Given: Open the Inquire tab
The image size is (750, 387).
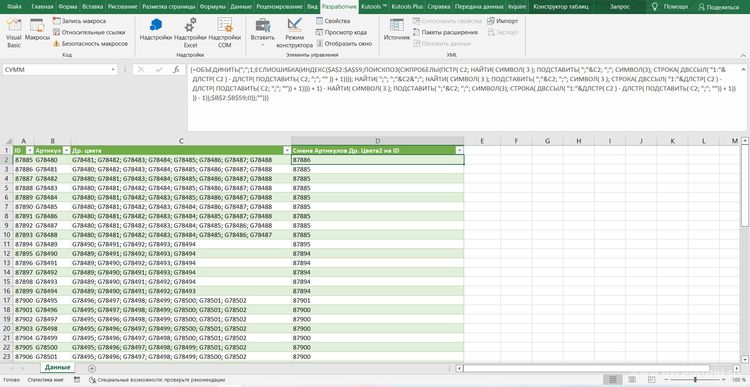Looking at the screenshot, I should point(517,7).
